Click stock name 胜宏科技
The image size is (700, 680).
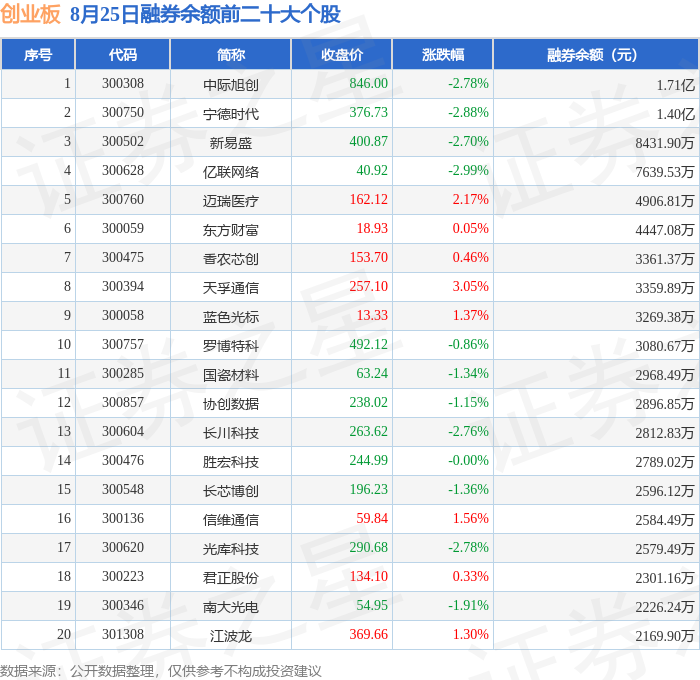[231, 462]
